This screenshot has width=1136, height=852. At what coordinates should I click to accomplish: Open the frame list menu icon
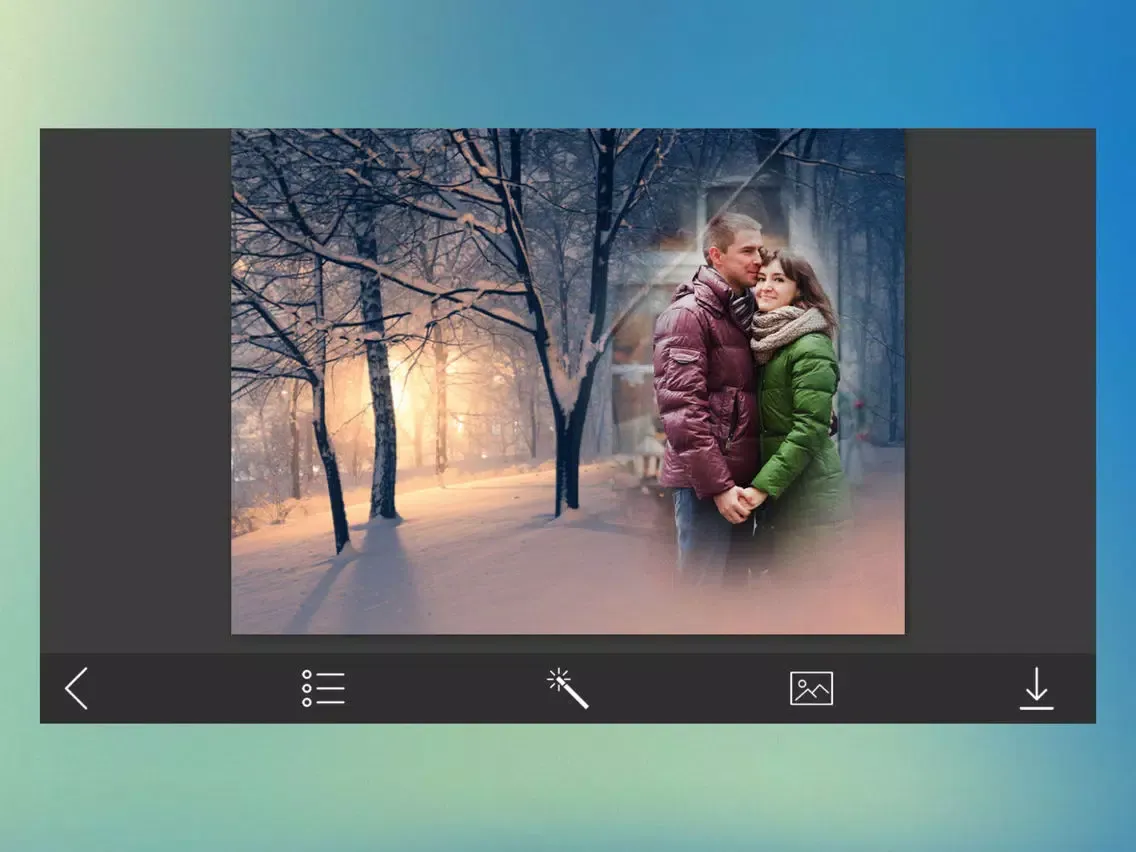(323, 688)
